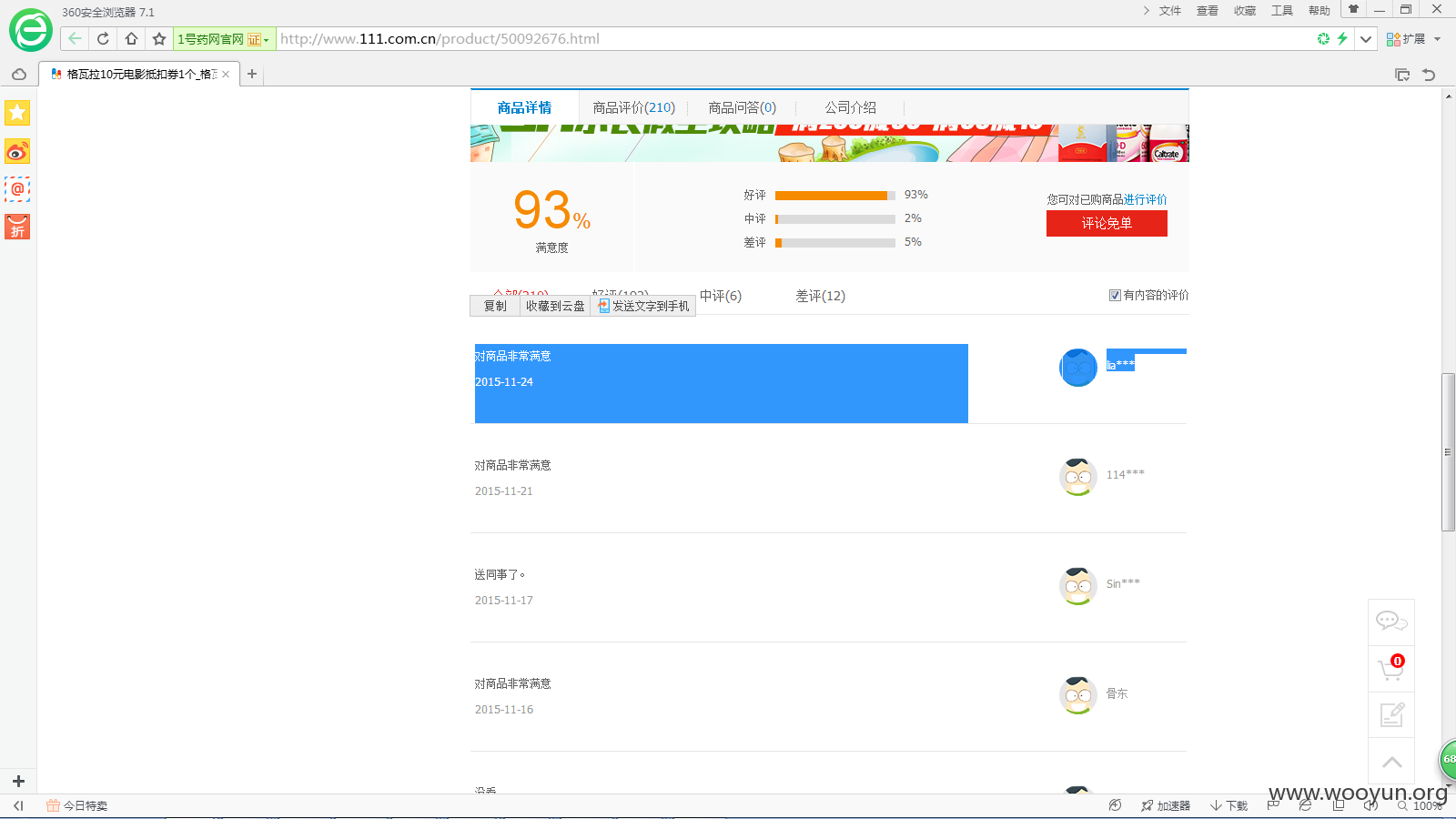The height and width of the screenshot is (819, 1456).
Task: Expand the 1号药网官网 site verification dropdown
Action: point(266,39)
